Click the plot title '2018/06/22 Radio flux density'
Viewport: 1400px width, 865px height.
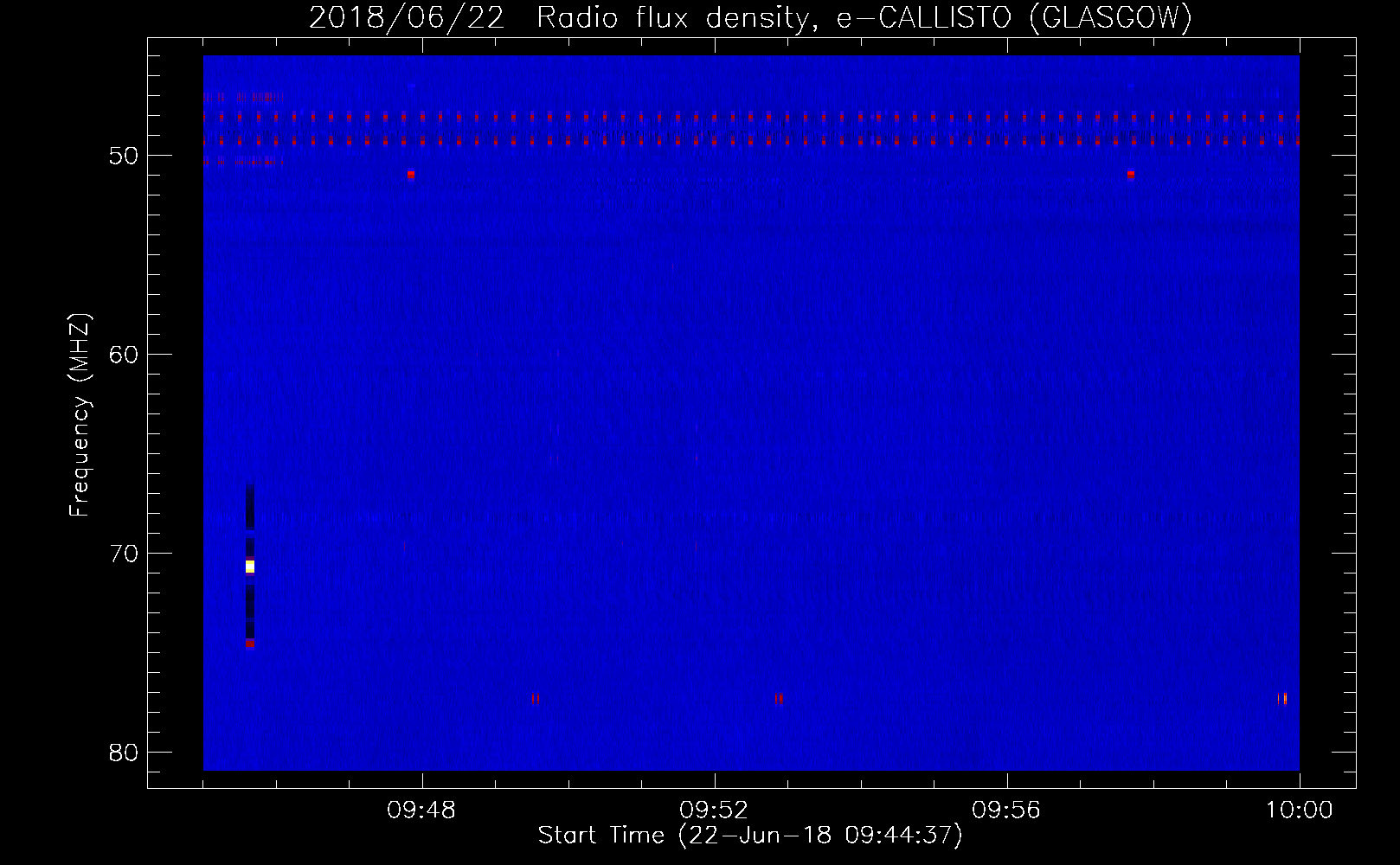pyautogui.click(x=750, y=17)
